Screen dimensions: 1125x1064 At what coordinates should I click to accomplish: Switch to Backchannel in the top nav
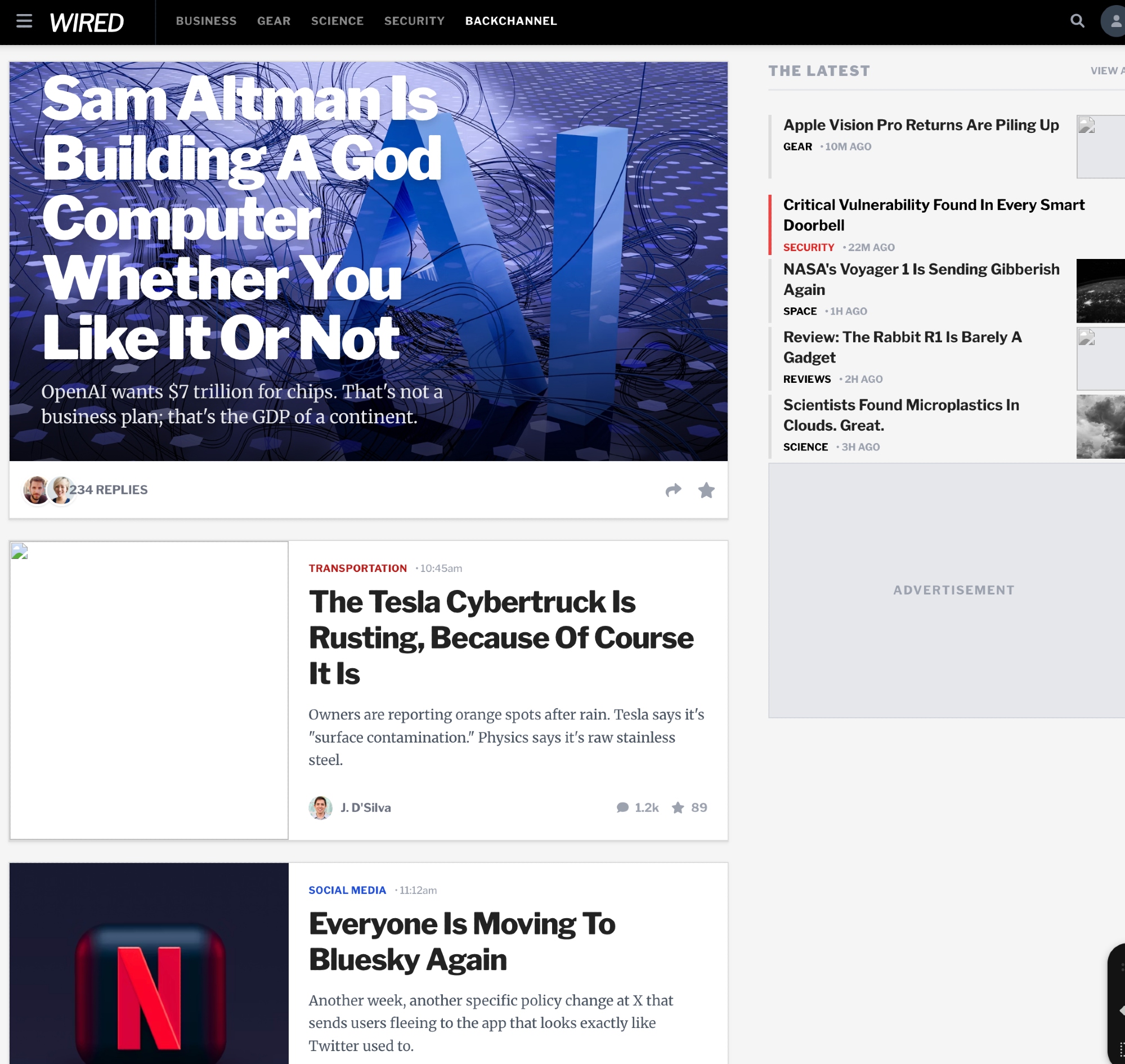click(511, 21)
